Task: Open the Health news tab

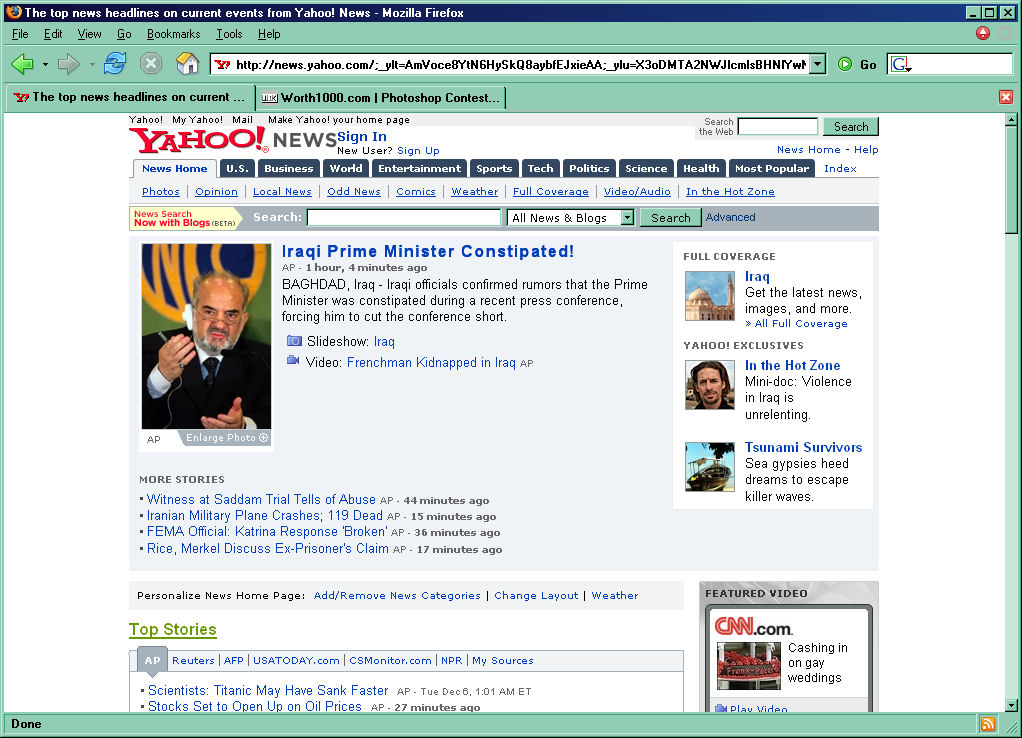Action: tap(701, 168)
